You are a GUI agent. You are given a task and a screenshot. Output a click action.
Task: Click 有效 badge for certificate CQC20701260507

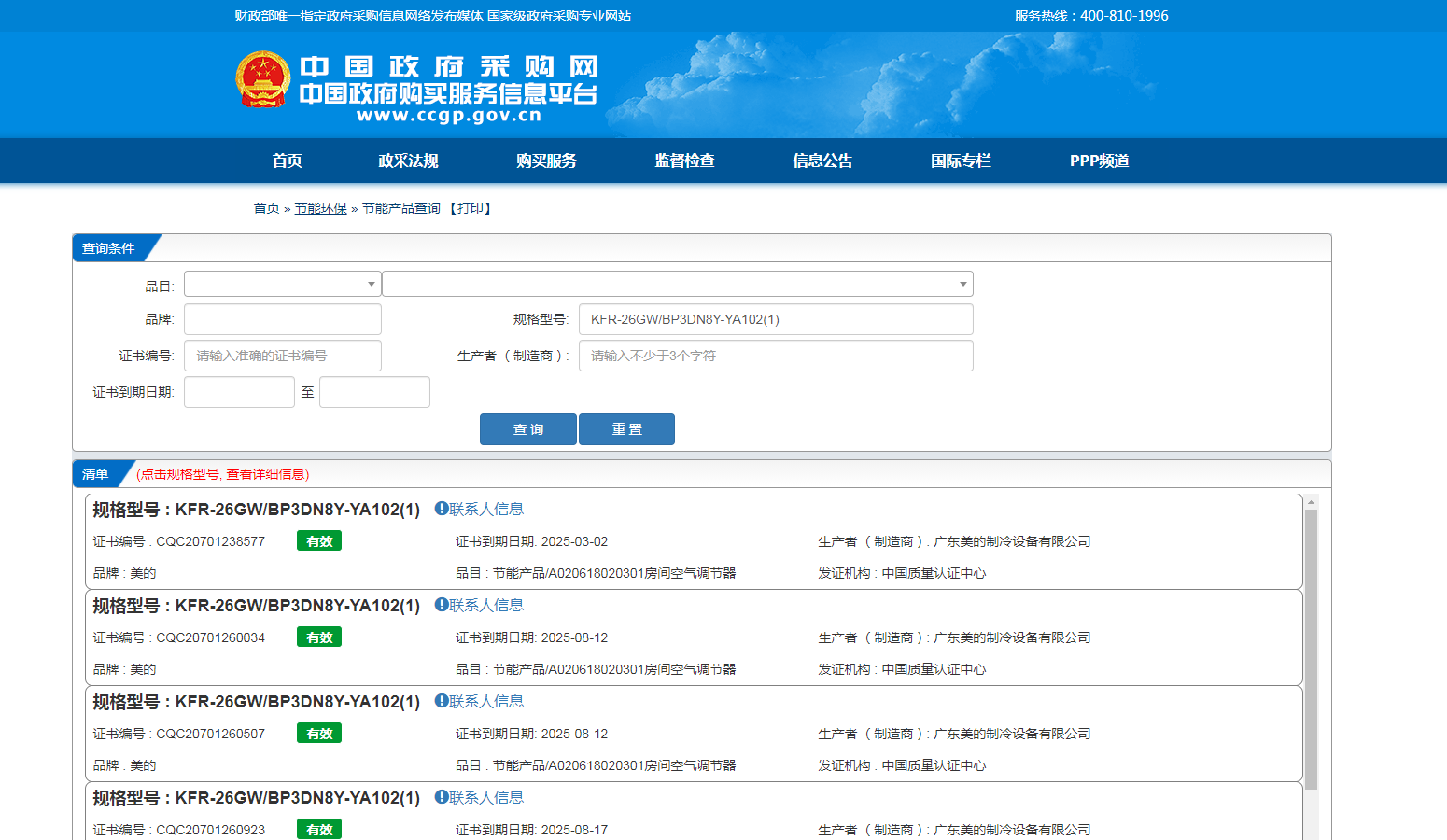[319, 733]
